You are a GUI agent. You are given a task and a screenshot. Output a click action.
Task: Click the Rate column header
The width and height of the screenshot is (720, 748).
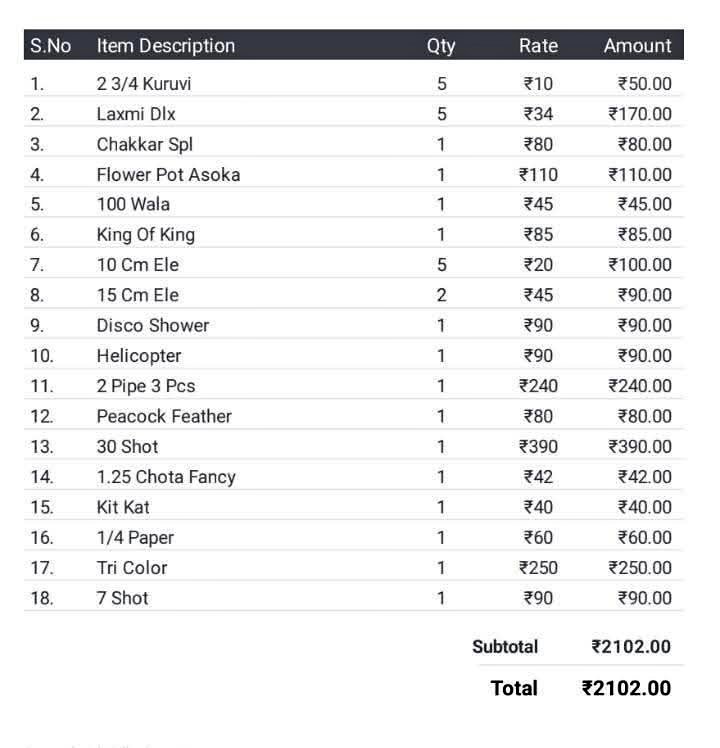pos(538,46)
